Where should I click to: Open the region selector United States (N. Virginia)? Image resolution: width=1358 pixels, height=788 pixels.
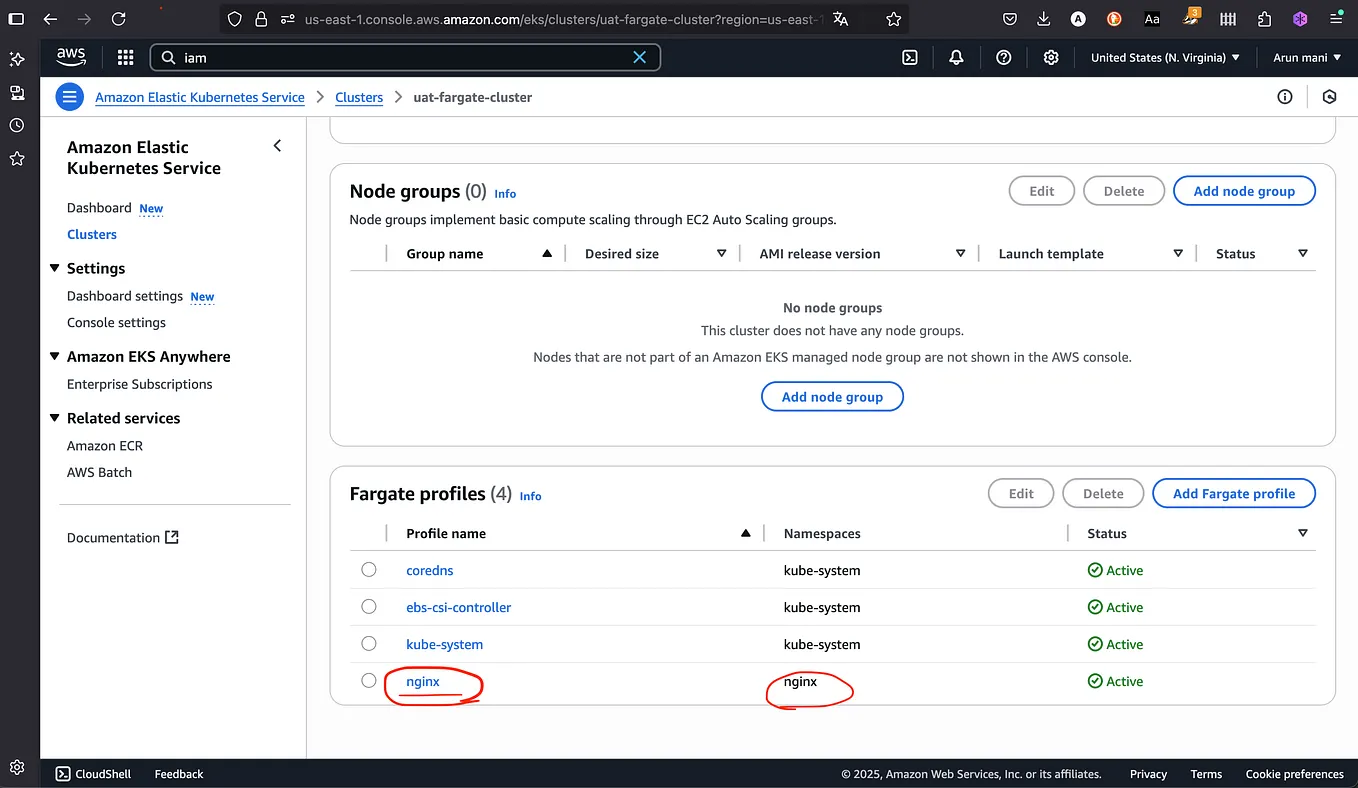pyautogui.click(x=1164, y=57)
